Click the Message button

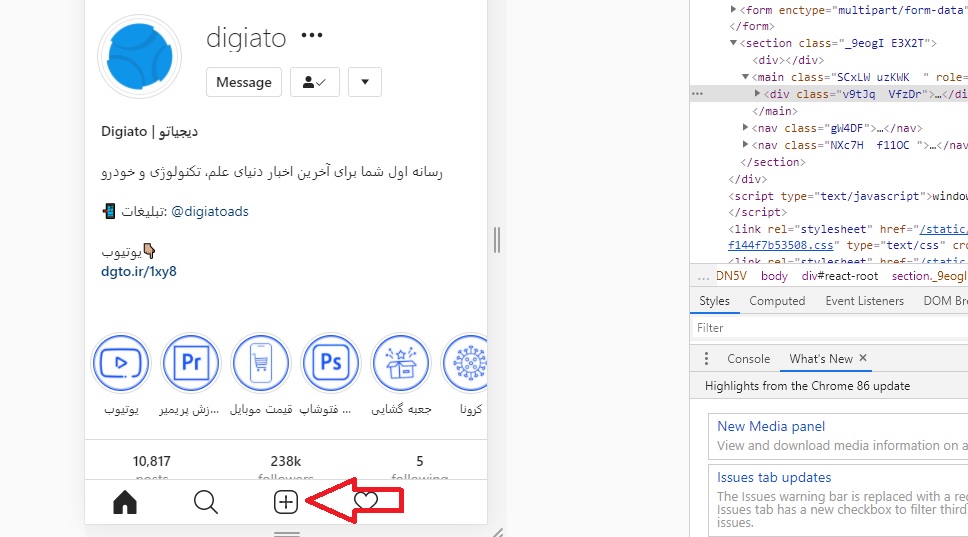tap(244, 82)
